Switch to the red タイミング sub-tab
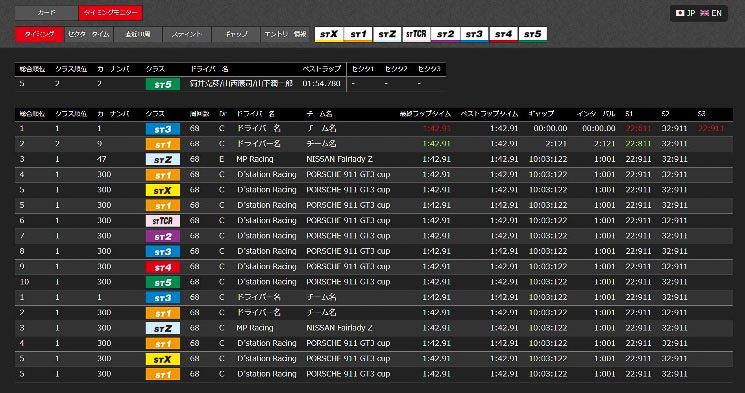745x393 pixels. pyautogui.click(x=39, y=34)
